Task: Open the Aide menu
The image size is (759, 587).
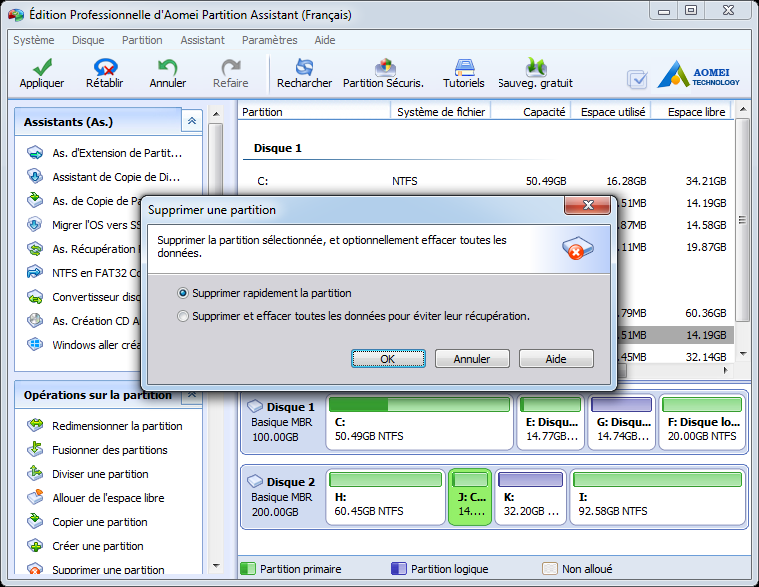Action: [325, 40]
